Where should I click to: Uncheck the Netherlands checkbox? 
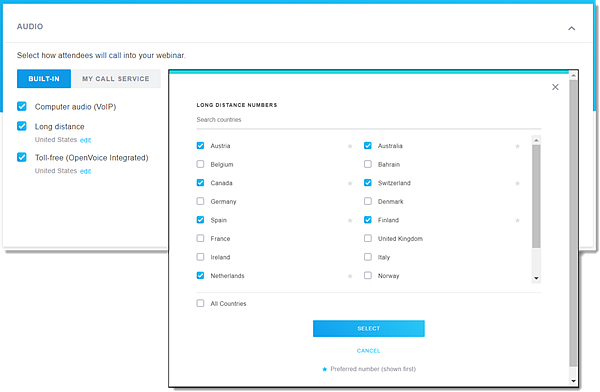click(x=200, y=276)
